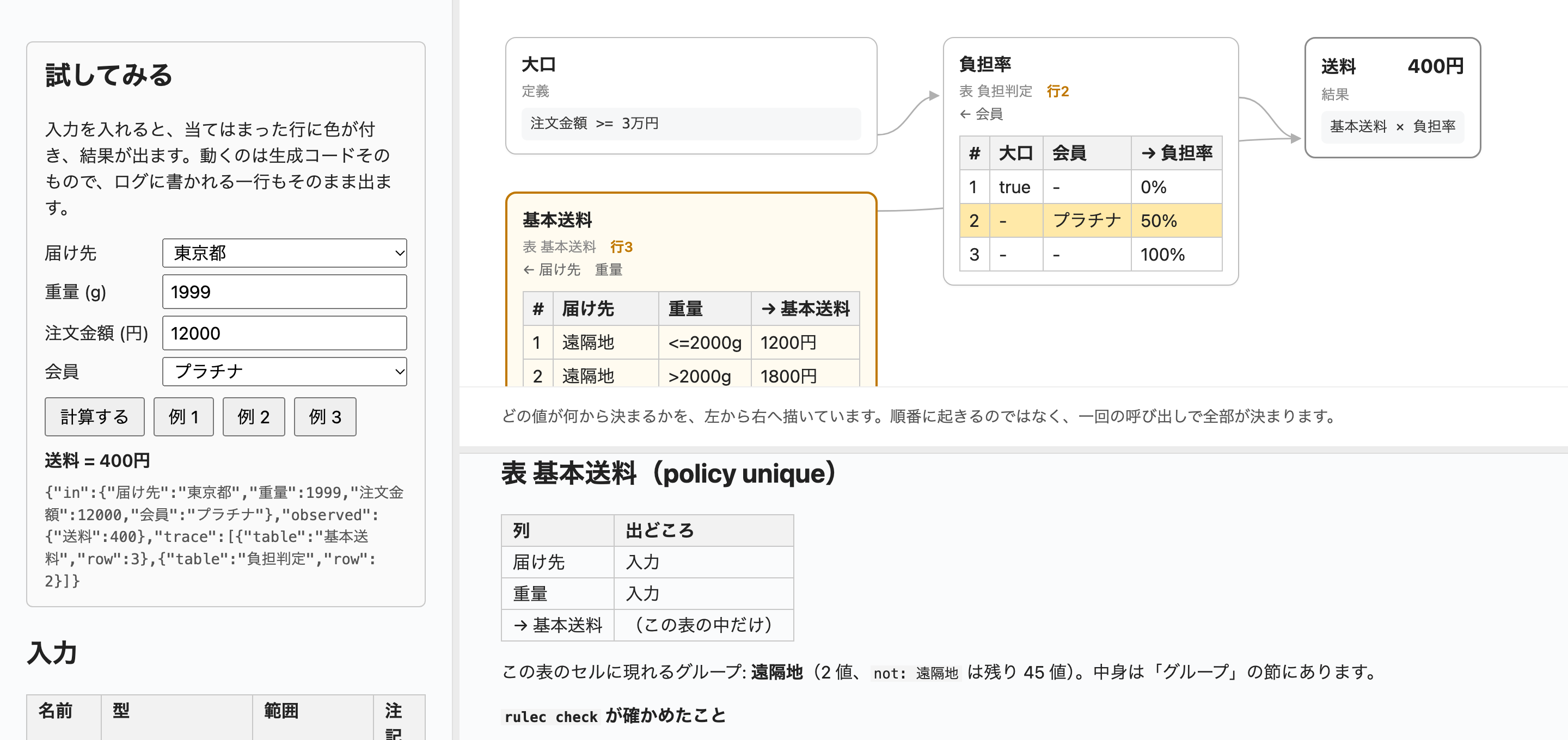Click the true cell in 大口 column

coord(1016,187)
